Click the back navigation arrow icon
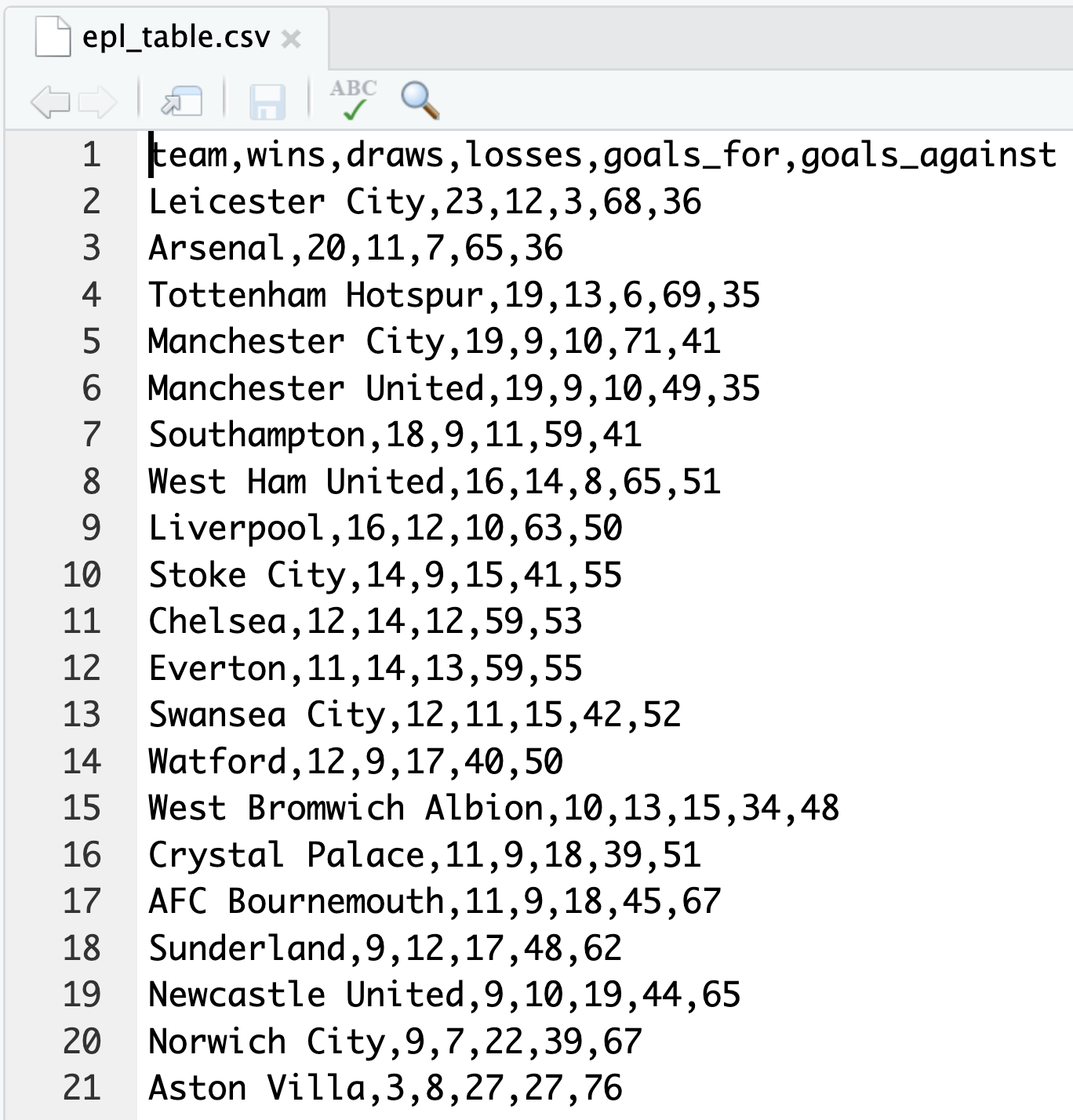Viewport: 1073px width, 1120px height. coord(50,102)
